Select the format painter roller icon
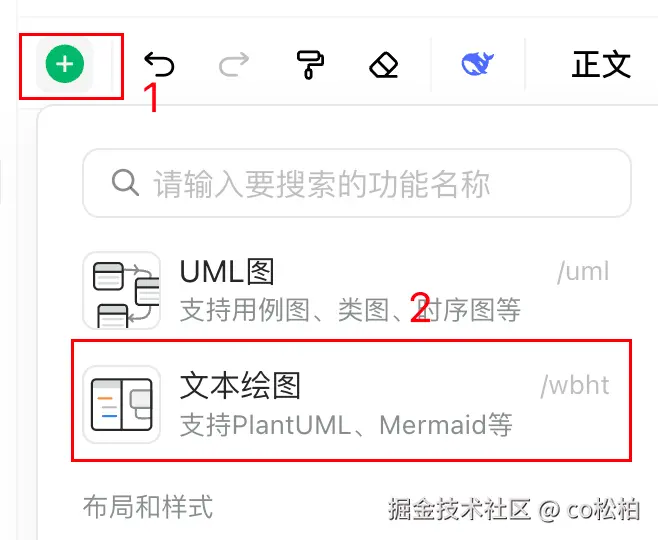 310,64
